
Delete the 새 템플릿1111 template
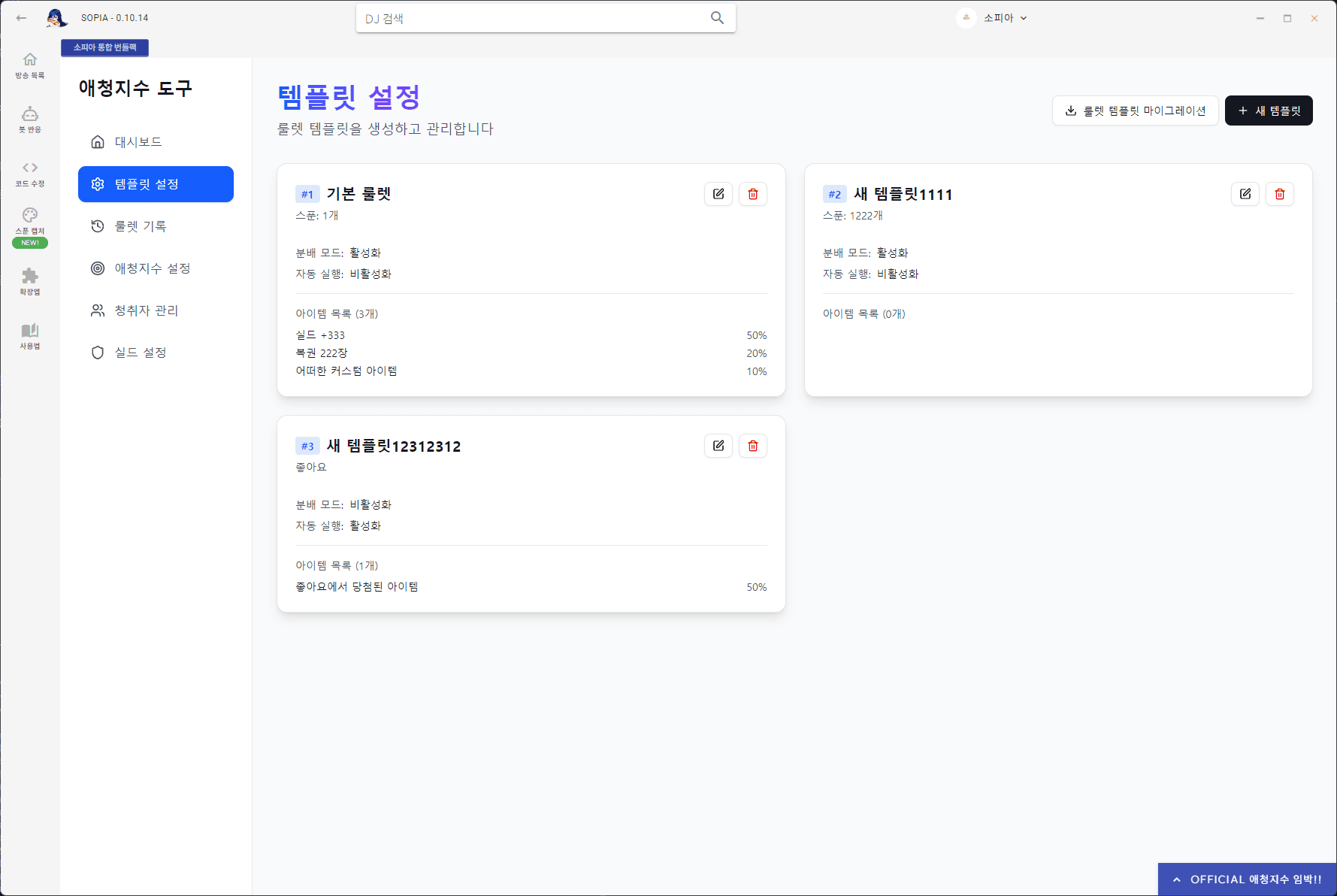pos(1279,194)
